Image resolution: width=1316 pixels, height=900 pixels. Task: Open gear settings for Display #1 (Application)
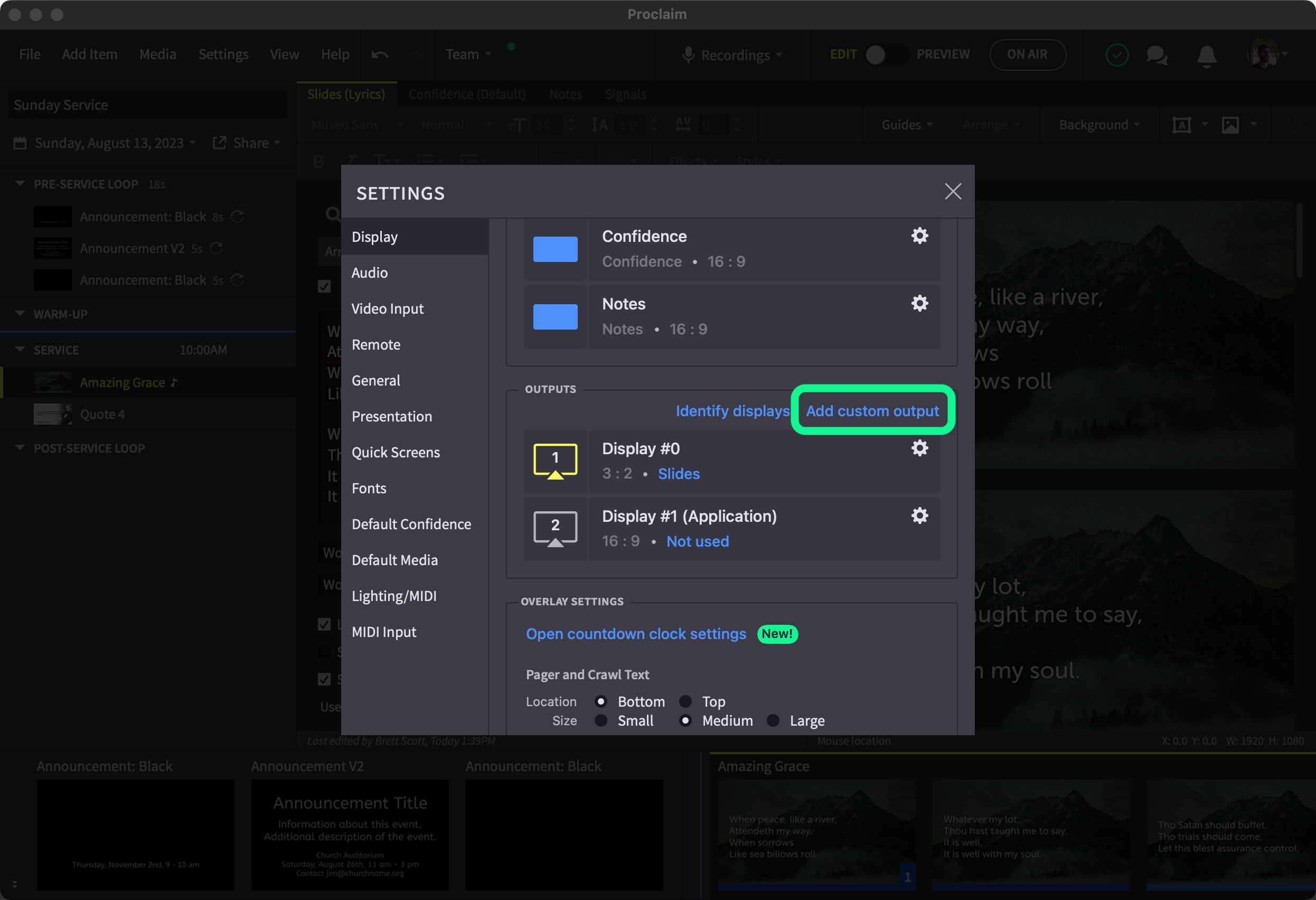pyautogui.click(x=919, y=515)
